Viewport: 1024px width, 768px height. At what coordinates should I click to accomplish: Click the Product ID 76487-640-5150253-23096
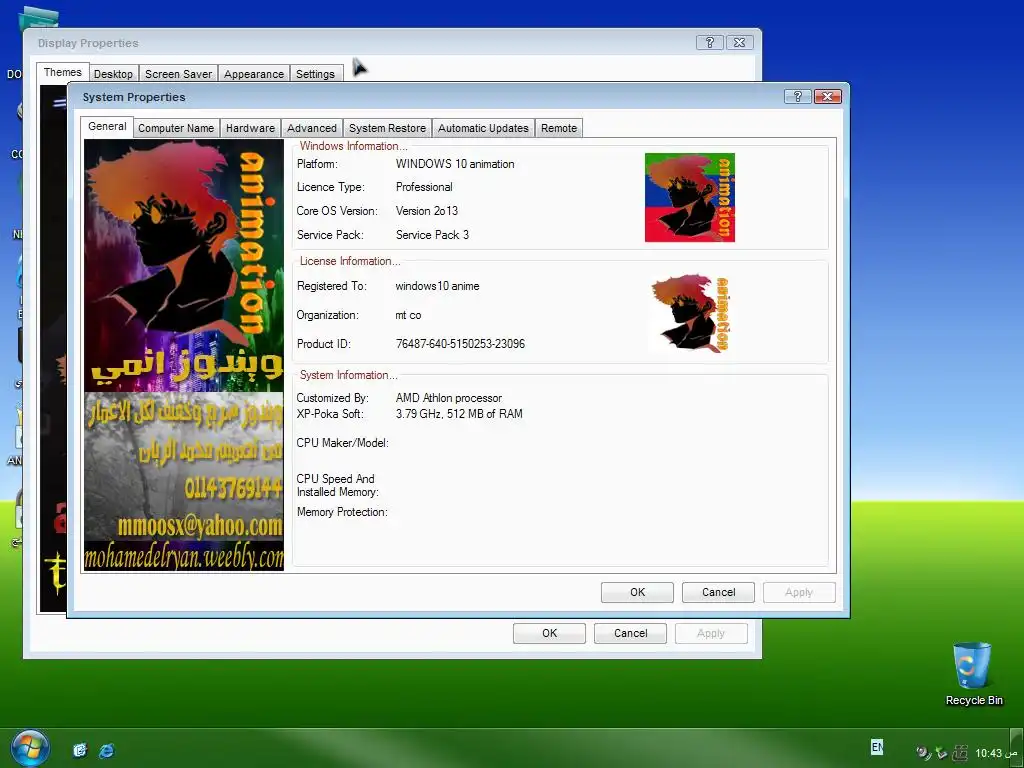pos(460,344)
